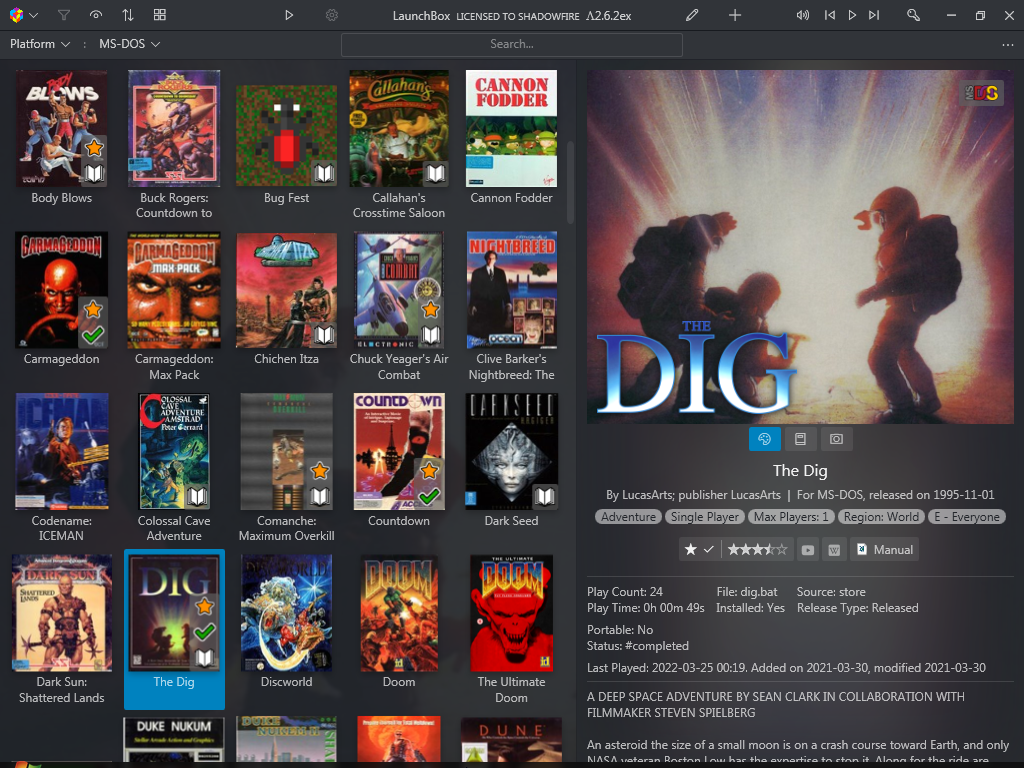Click the MS-DOS platform badge on artwork
Image resolution: width=1024 pixels, height=768 pixels.
pyautogui.click(x=982, y=93)
